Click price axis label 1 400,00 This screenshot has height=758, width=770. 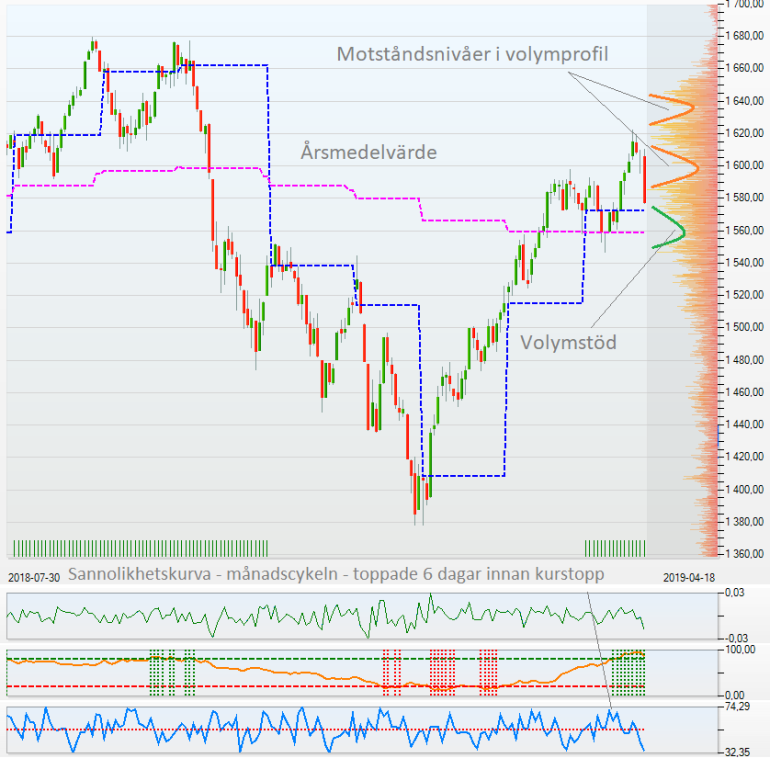coord(744,489)
